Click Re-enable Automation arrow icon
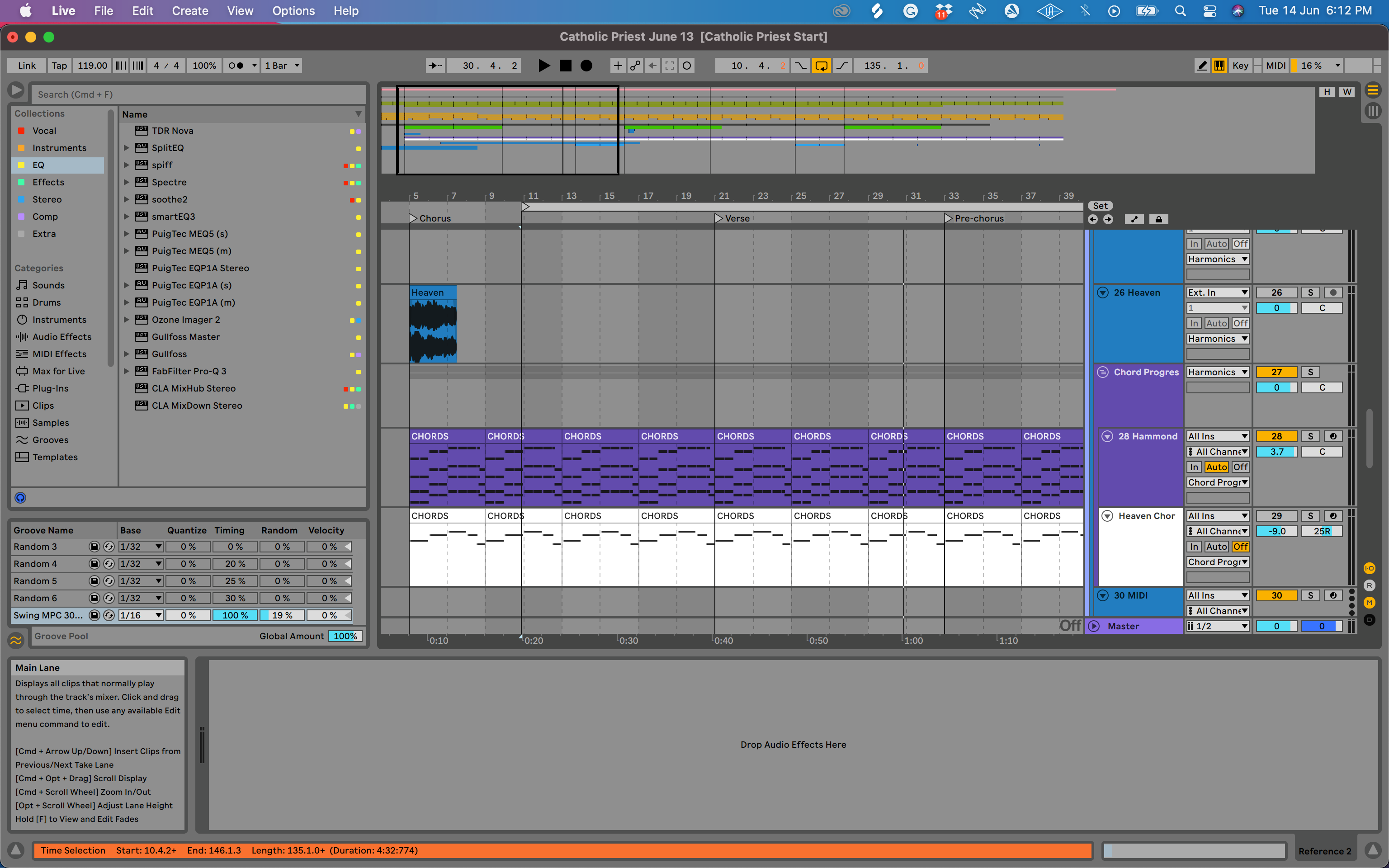Viewport: 1389px width, 868px height. (652, 66)
